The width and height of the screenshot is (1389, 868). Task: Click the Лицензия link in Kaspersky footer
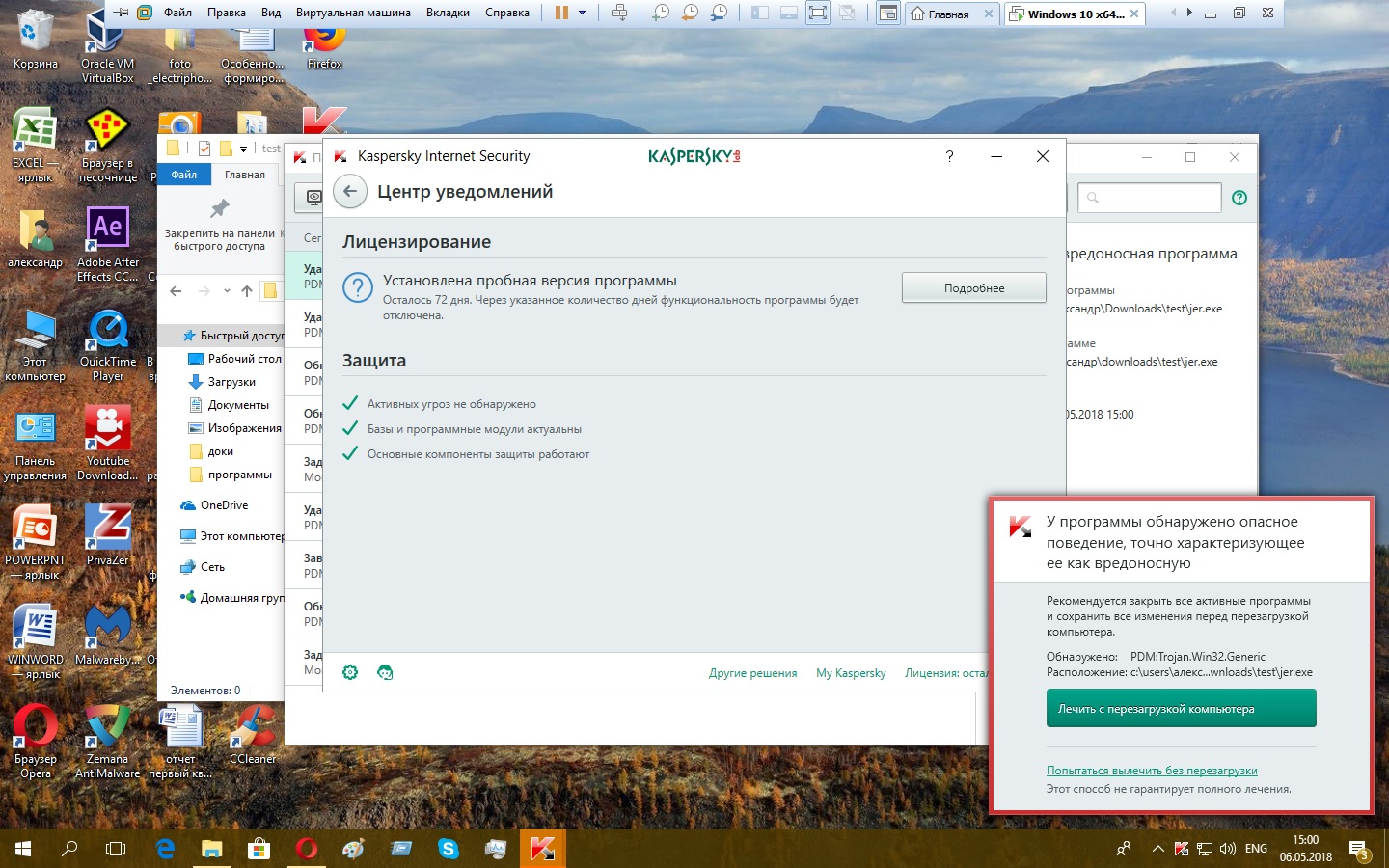(x=946, y=673)
